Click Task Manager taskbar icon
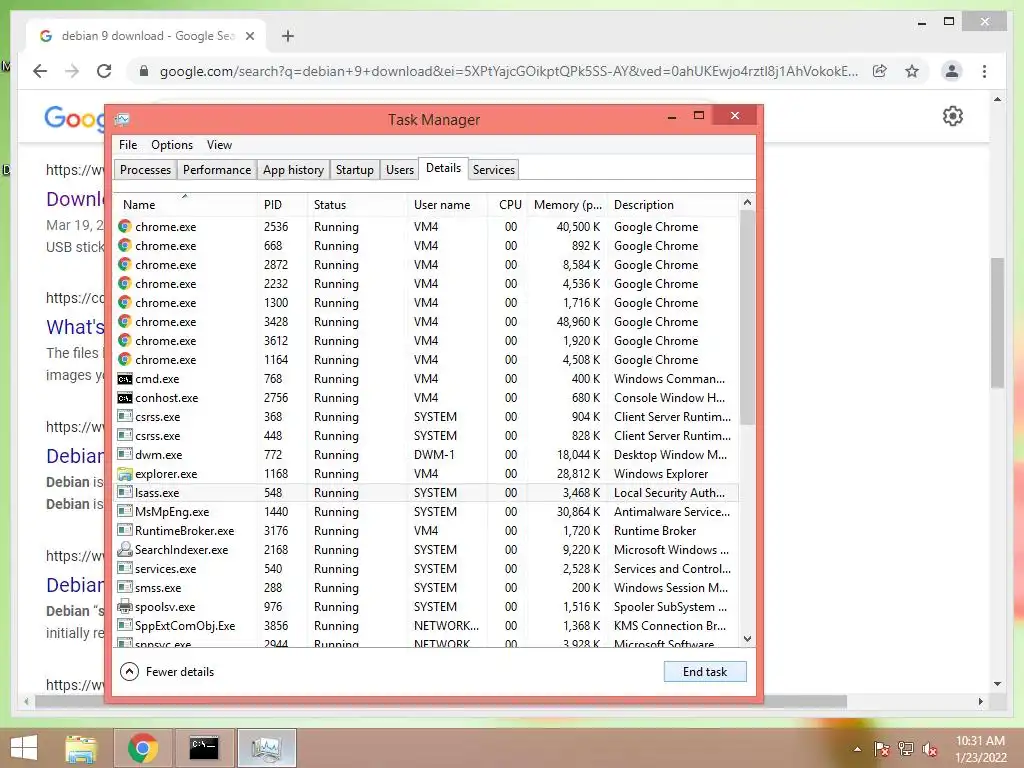 click(266, 748)
